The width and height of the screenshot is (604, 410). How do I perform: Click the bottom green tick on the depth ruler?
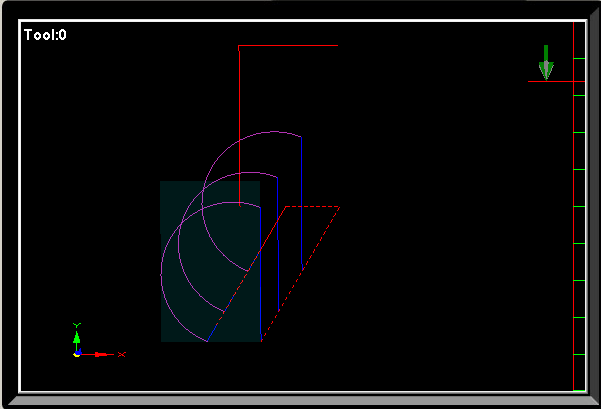[x=577, y=354]
